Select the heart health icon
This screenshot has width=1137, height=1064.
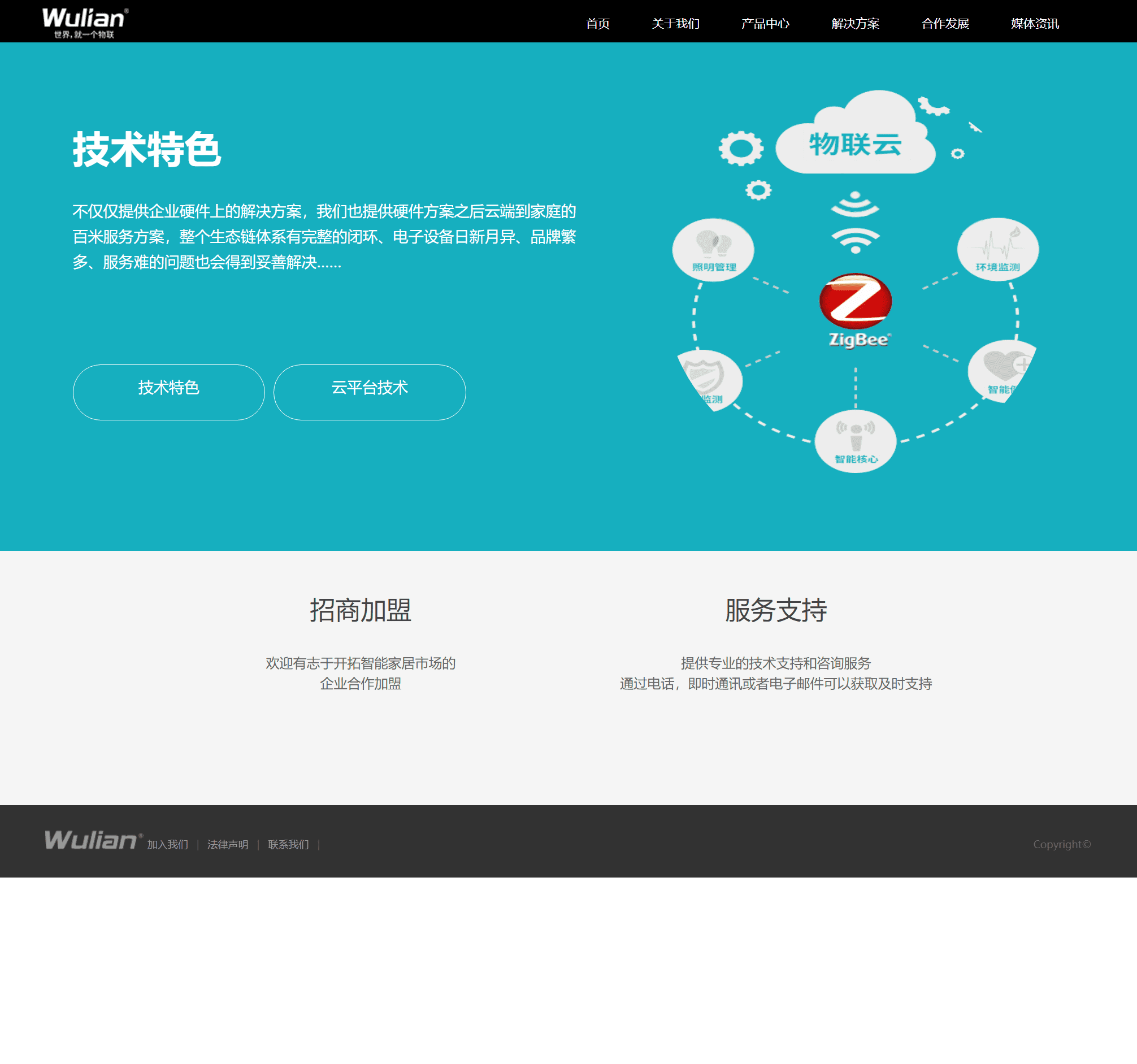[x=1002, y=372]
